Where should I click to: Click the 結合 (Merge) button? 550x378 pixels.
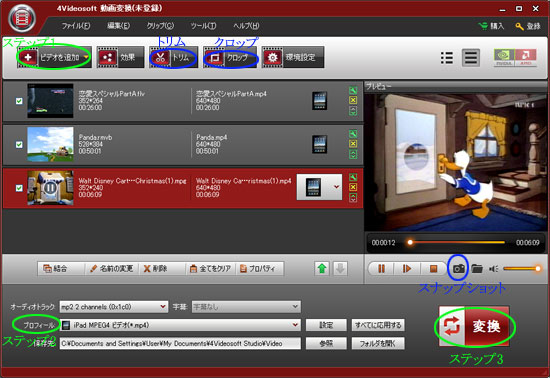tap(60, 269)
